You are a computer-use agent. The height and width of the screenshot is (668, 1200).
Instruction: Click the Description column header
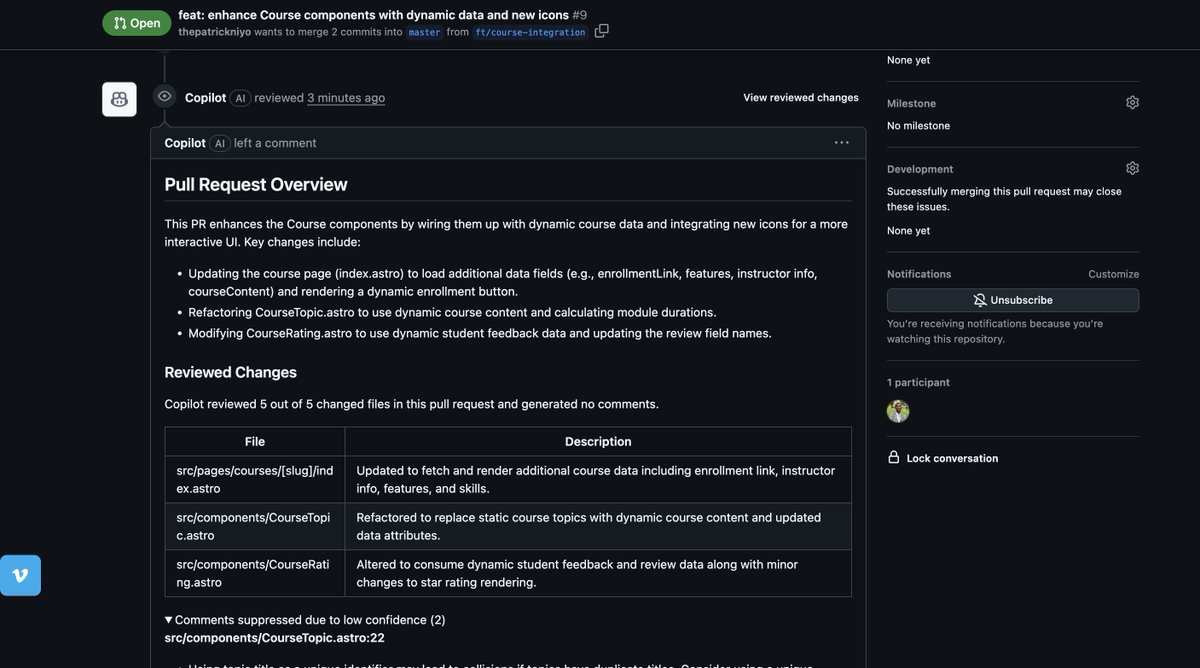(598, 441)
